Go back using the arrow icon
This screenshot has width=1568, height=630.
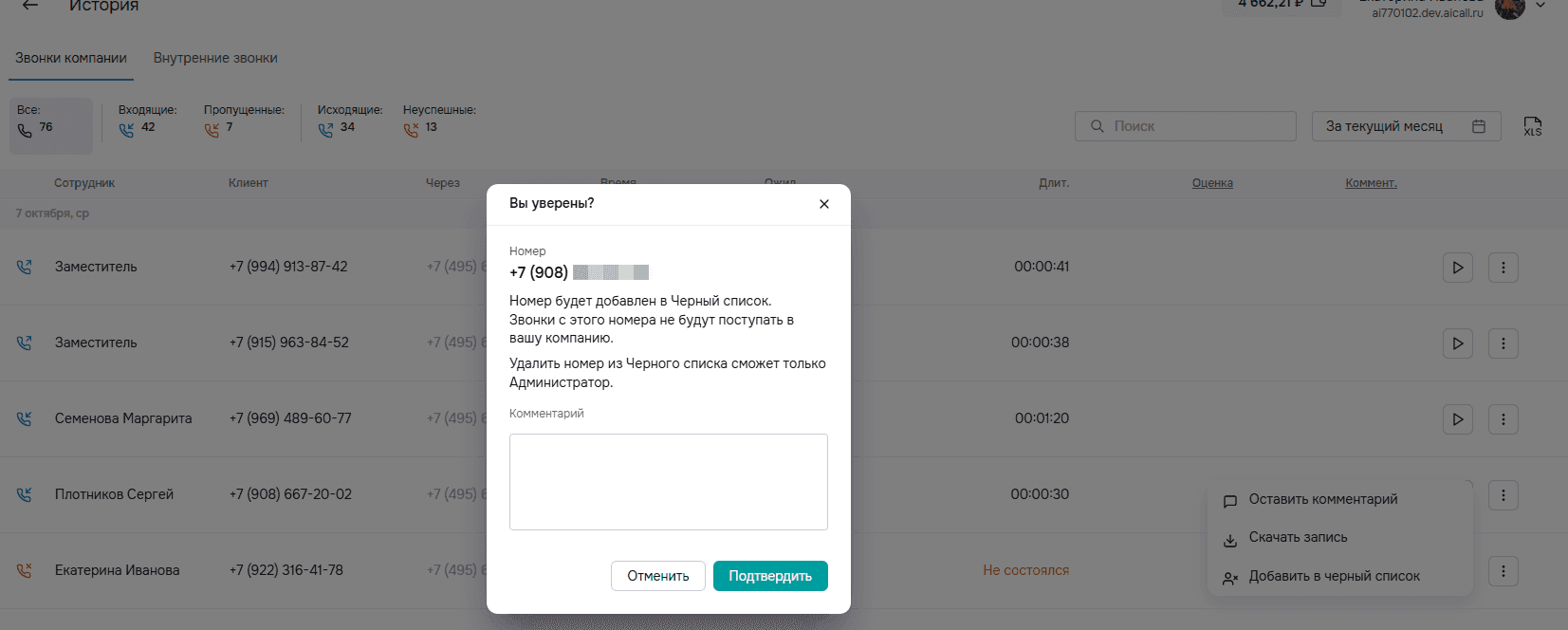pyautogui.click(x=30, y=5)
